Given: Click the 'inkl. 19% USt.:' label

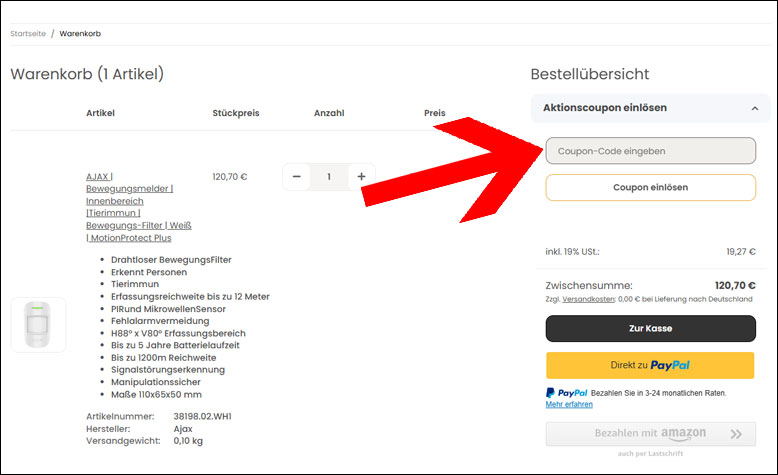Looking at the screenshot, I should point(572,252).
